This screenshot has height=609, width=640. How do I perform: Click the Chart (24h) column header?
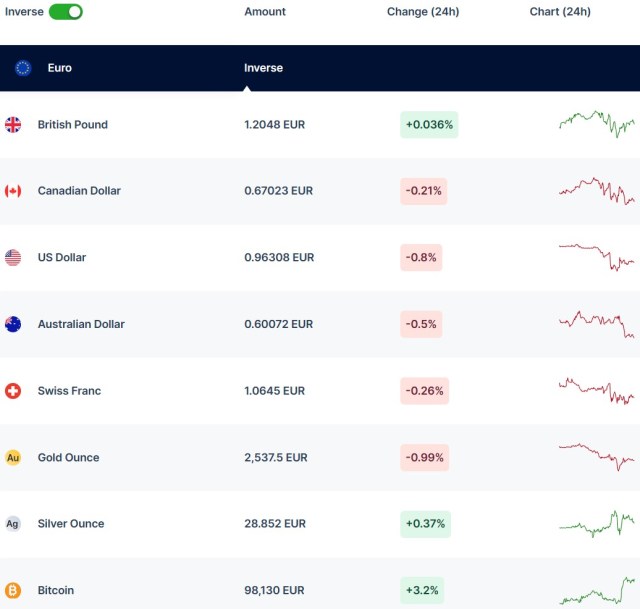tap(560, 12)
